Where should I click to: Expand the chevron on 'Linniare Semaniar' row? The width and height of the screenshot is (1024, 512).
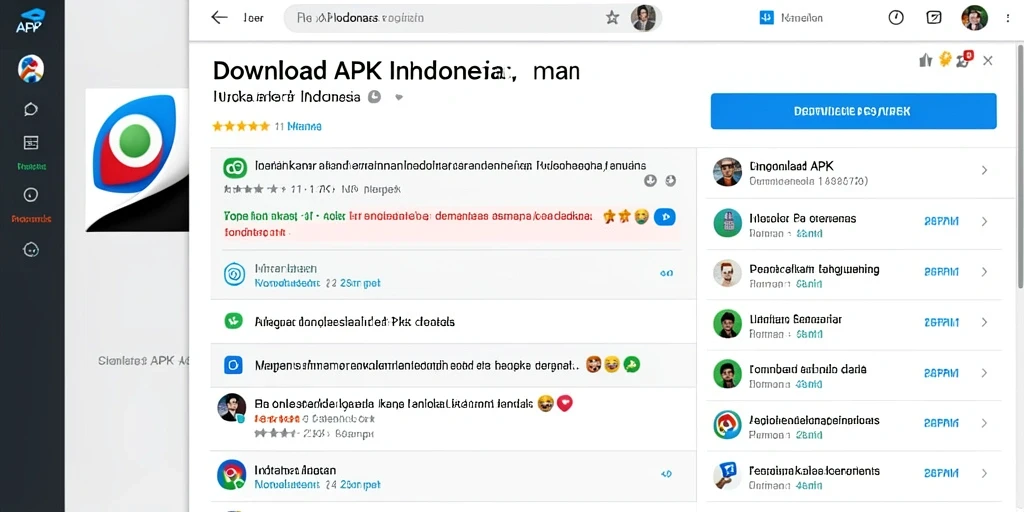click(x=984, y=322)
